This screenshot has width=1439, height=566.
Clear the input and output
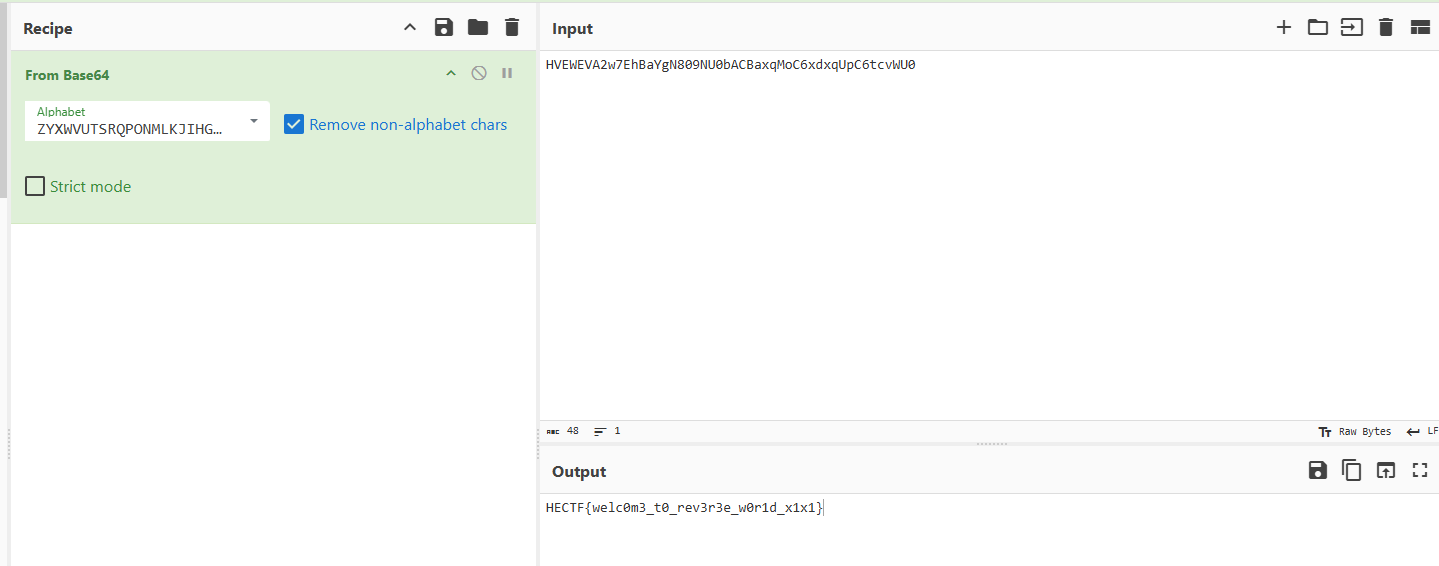tap(1386, 28)
